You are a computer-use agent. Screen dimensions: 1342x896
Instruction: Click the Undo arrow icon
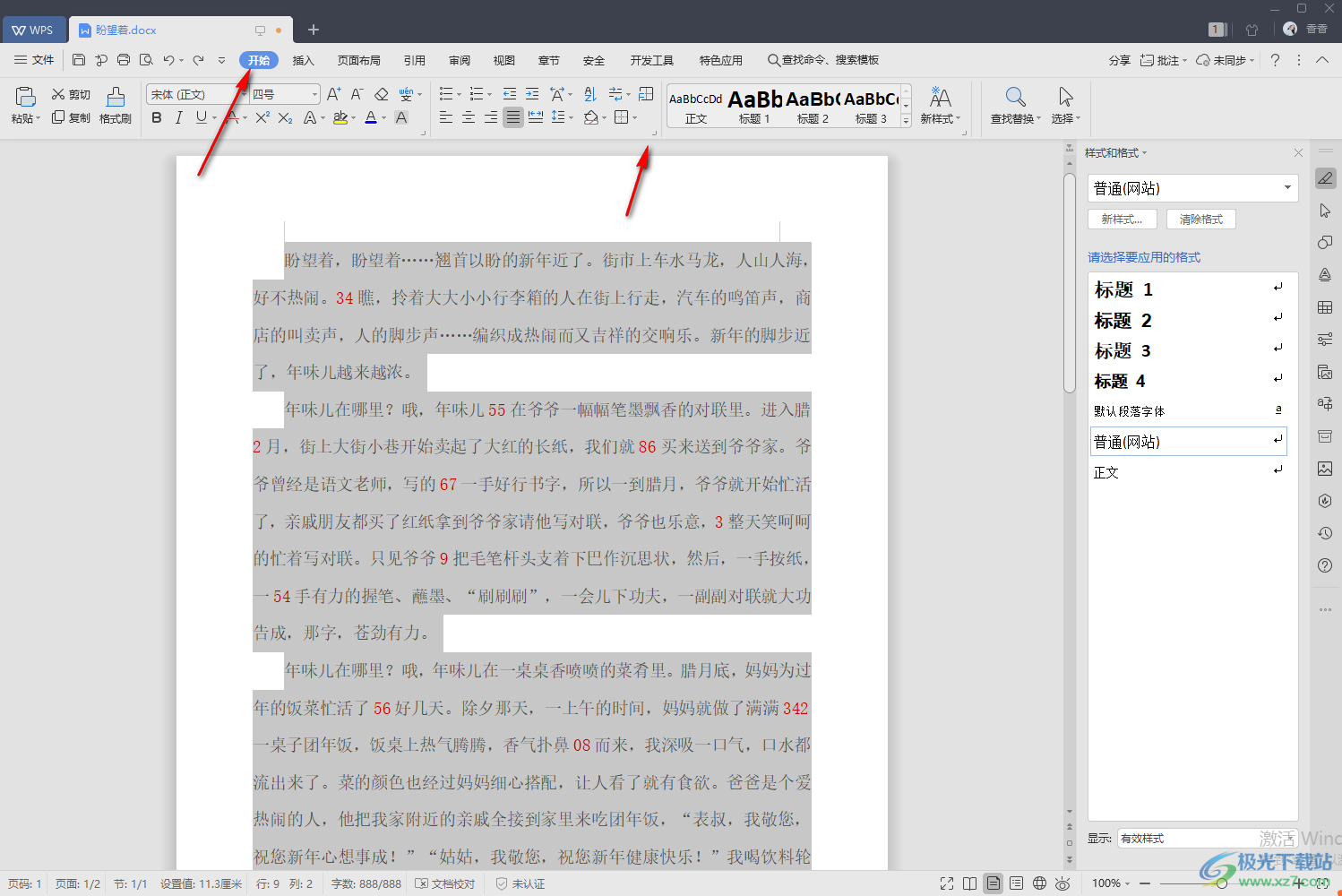pos(168,60)
